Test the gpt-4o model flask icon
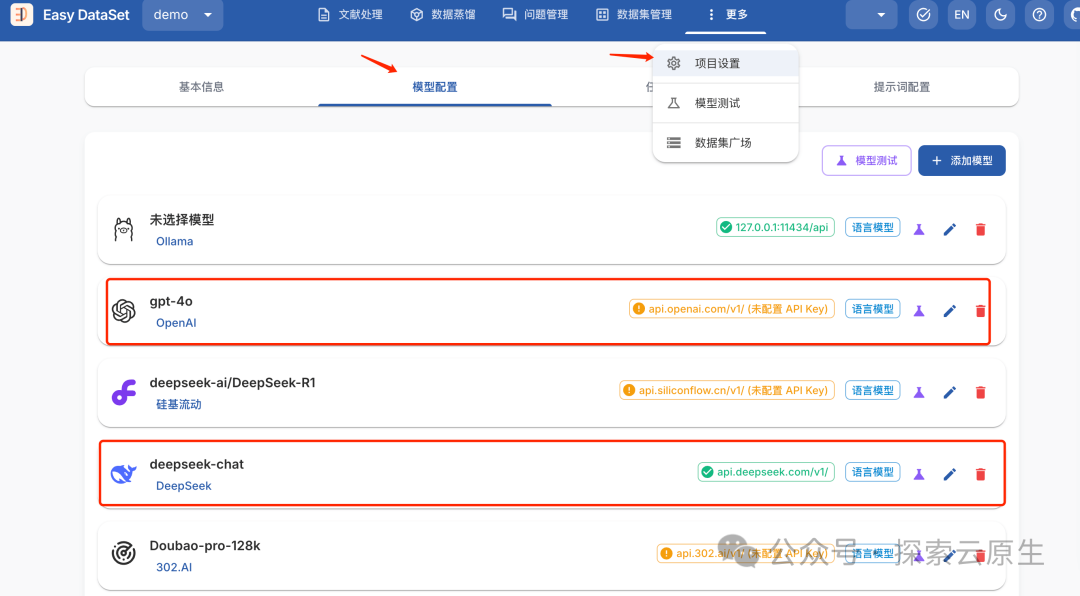Viewport: 1080px width, 596px height. [919, 311]
